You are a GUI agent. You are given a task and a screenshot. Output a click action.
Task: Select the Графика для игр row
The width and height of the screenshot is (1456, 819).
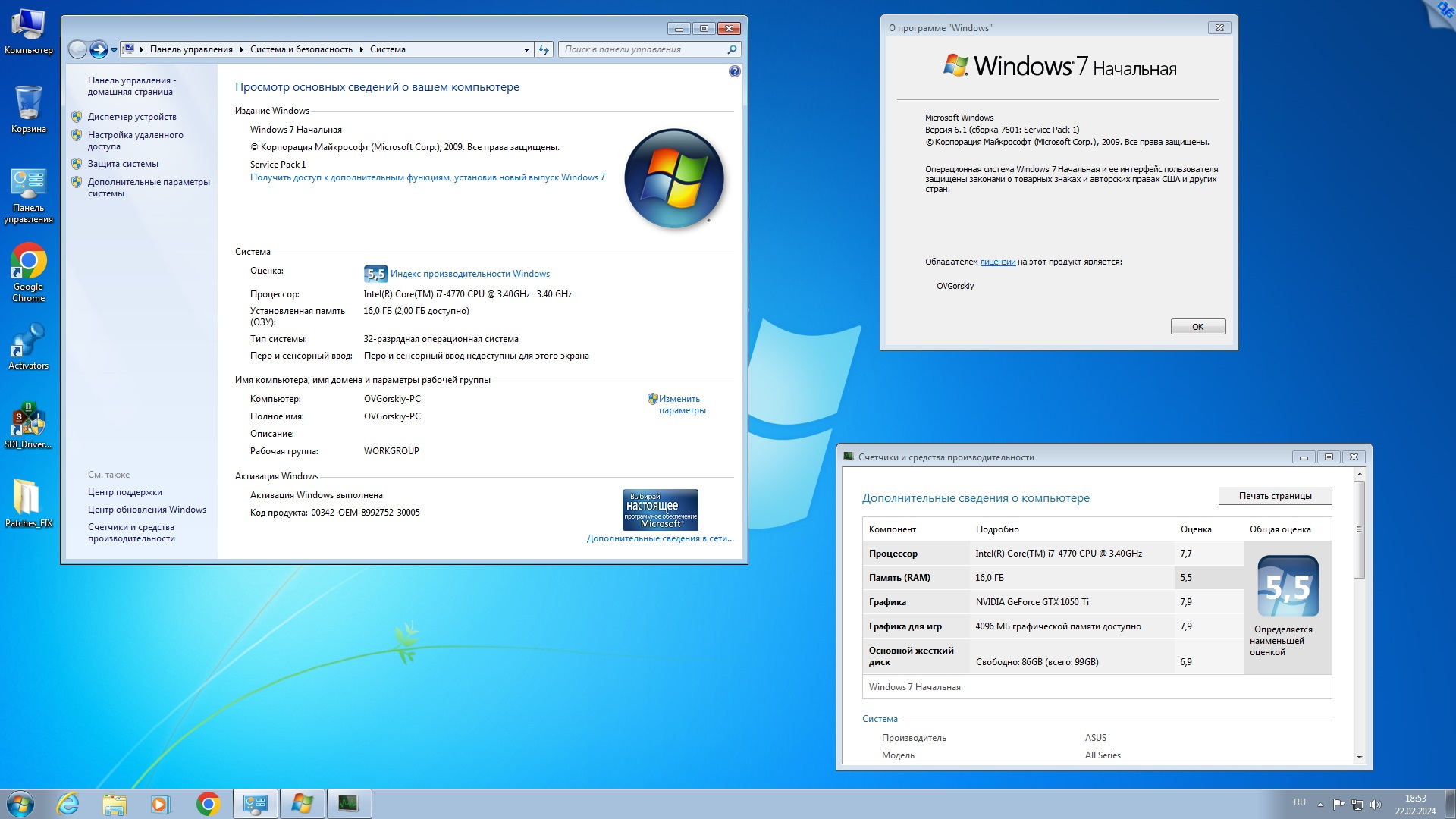(1053, 626)
